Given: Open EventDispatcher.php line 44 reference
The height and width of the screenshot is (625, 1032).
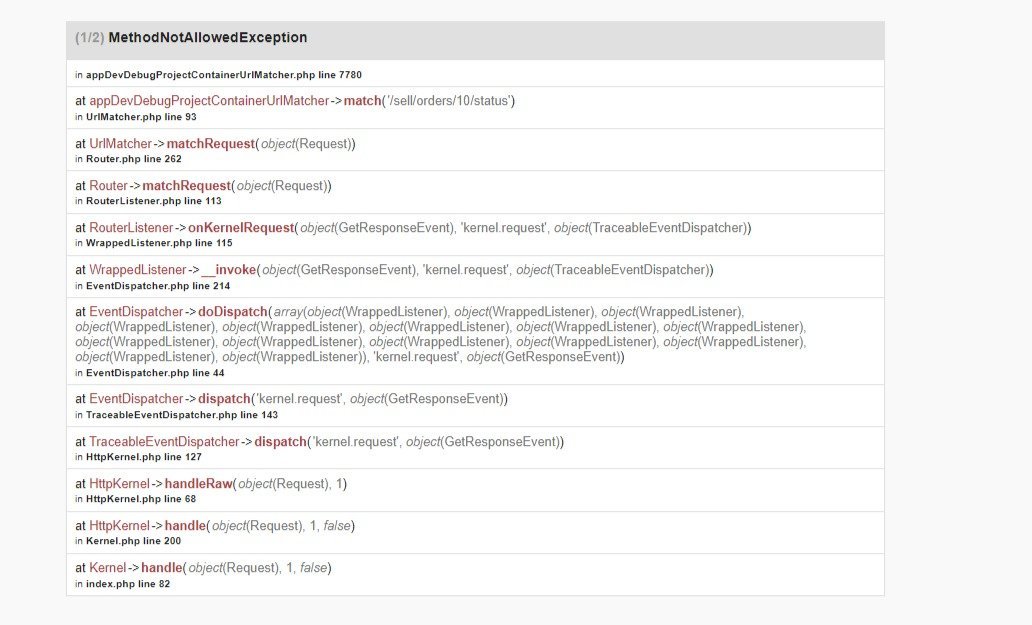Looking at the screenshot, I should point(155,373).
